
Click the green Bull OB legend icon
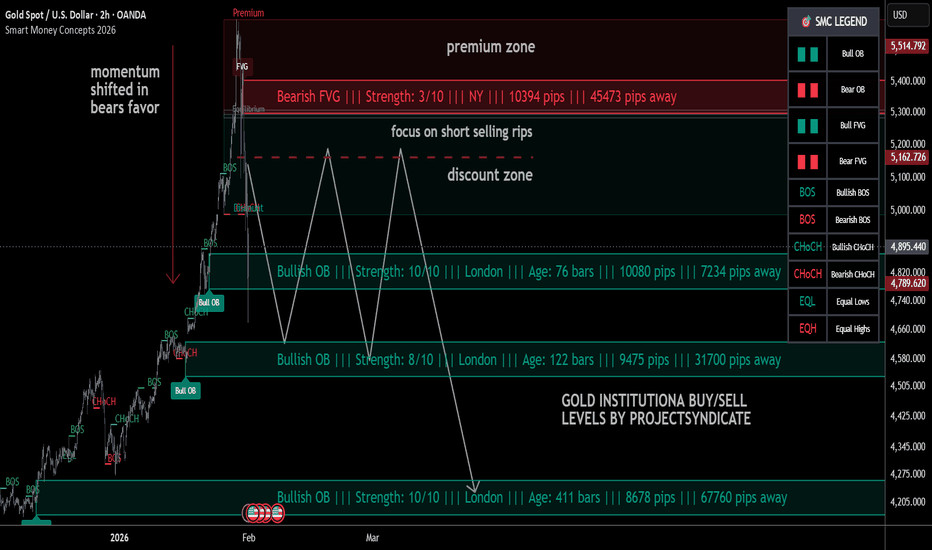(807, 55)
